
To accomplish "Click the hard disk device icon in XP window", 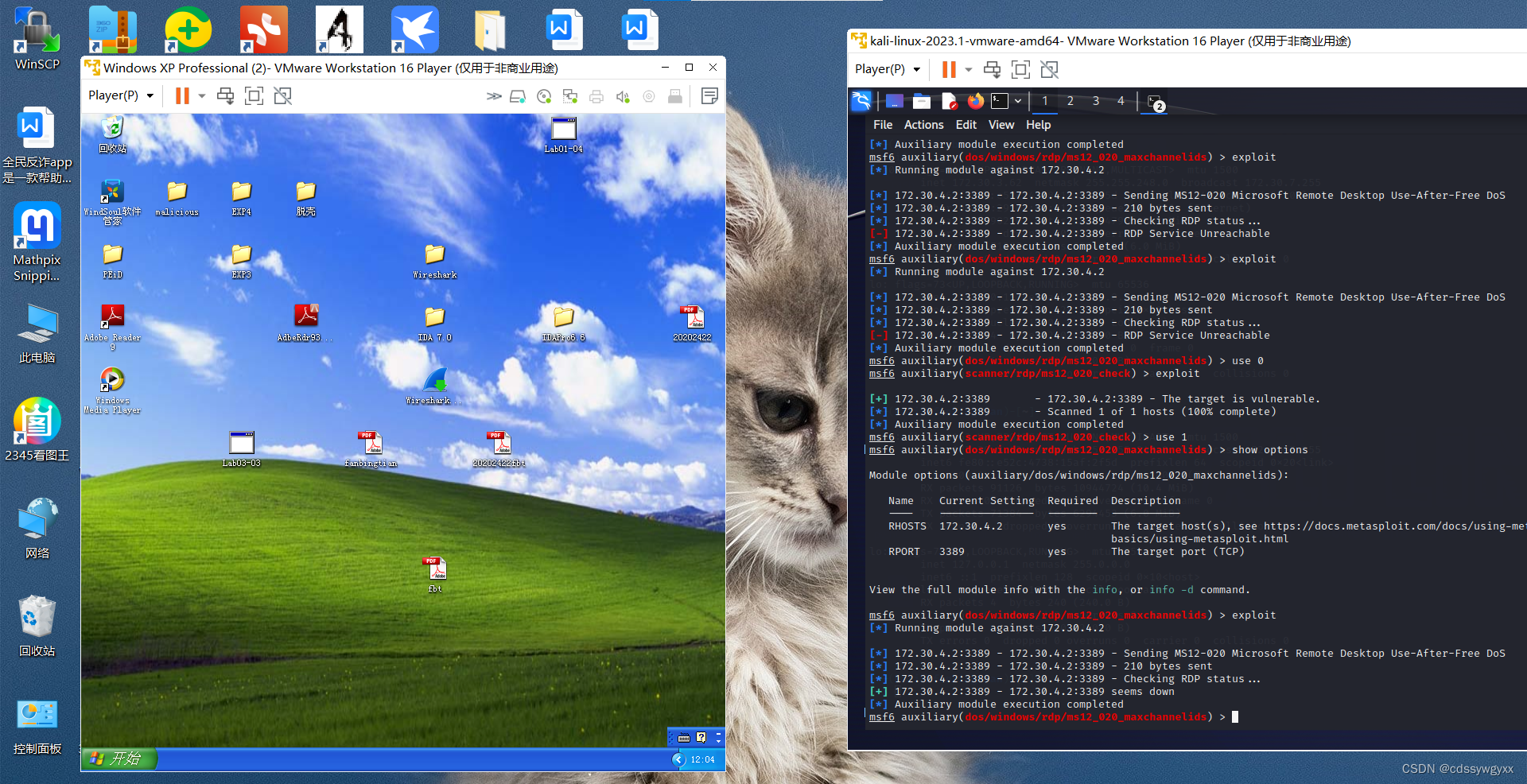I will coord(518,96).
